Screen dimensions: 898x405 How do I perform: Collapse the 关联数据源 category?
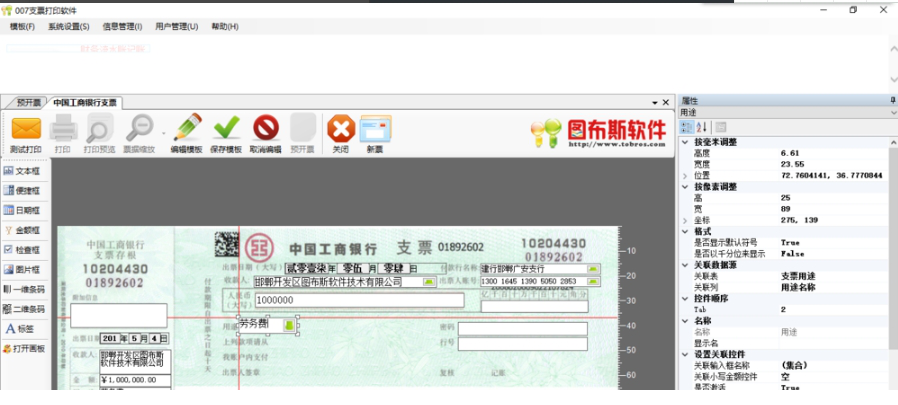coord(685,265)
